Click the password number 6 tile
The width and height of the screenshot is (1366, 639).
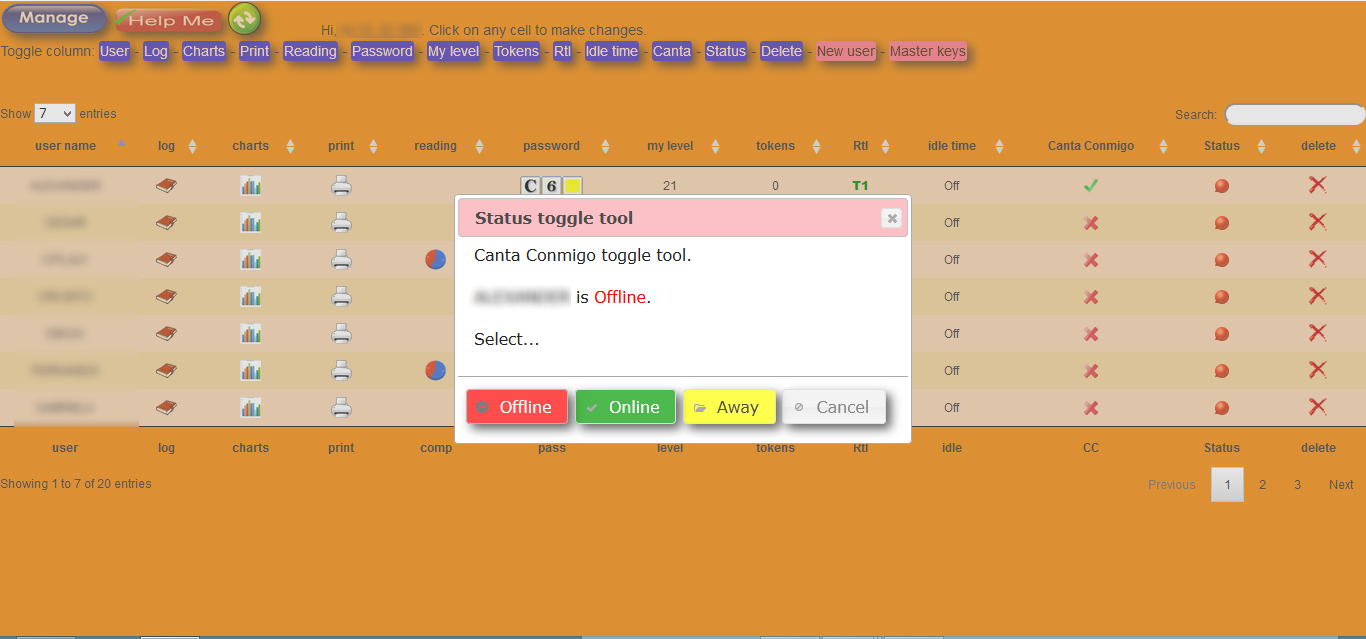(551, 185)
